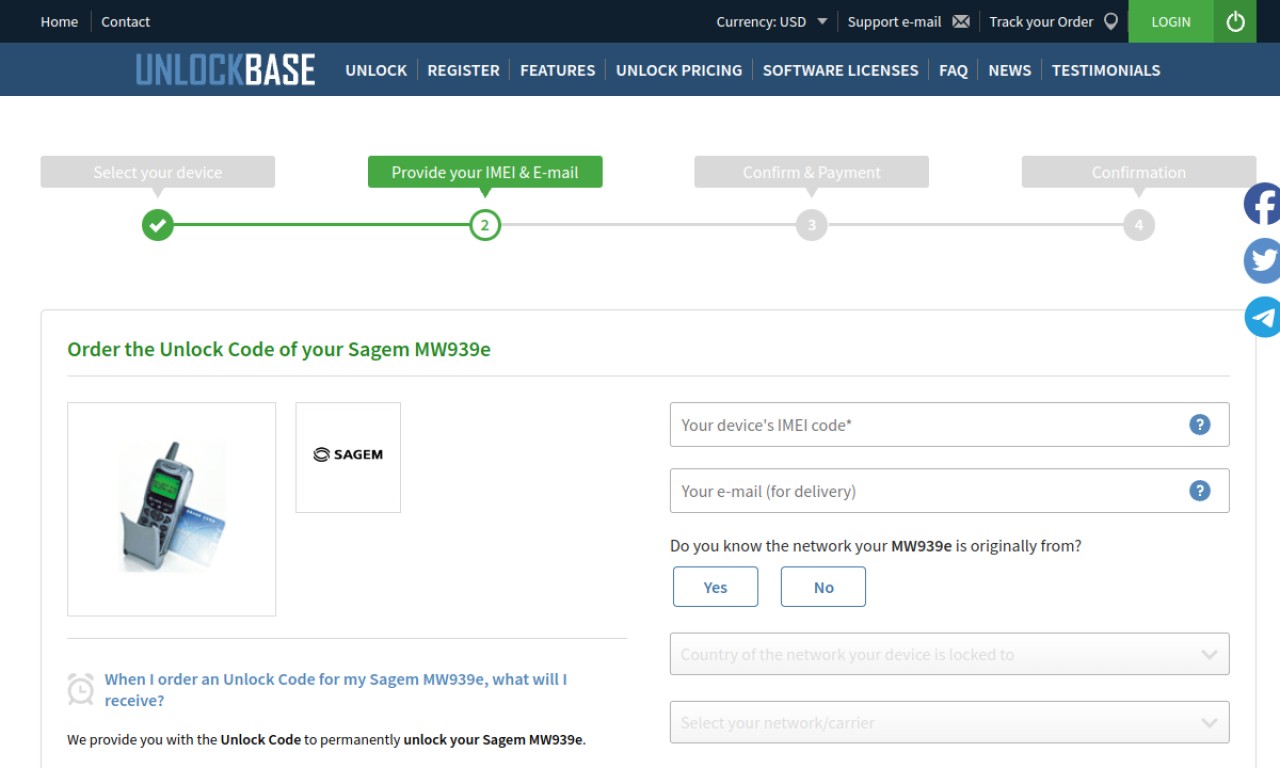Image resolution: width=1280 pixels, height=768 pixels.
Task: Select No for knowing the network
Action: coord(823,587)
